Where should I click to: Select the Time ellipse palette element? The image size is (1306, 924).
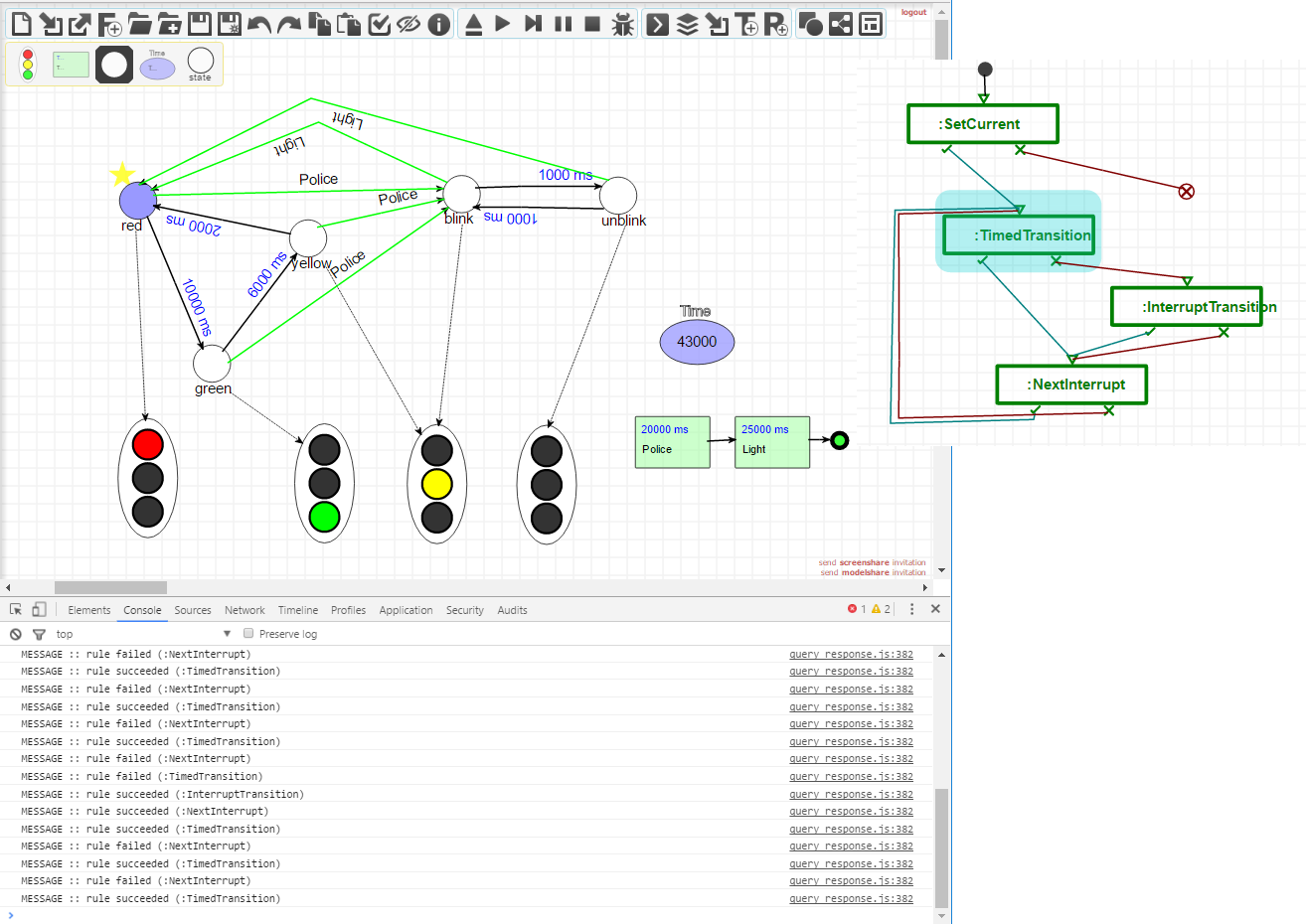tap(157, 67)
